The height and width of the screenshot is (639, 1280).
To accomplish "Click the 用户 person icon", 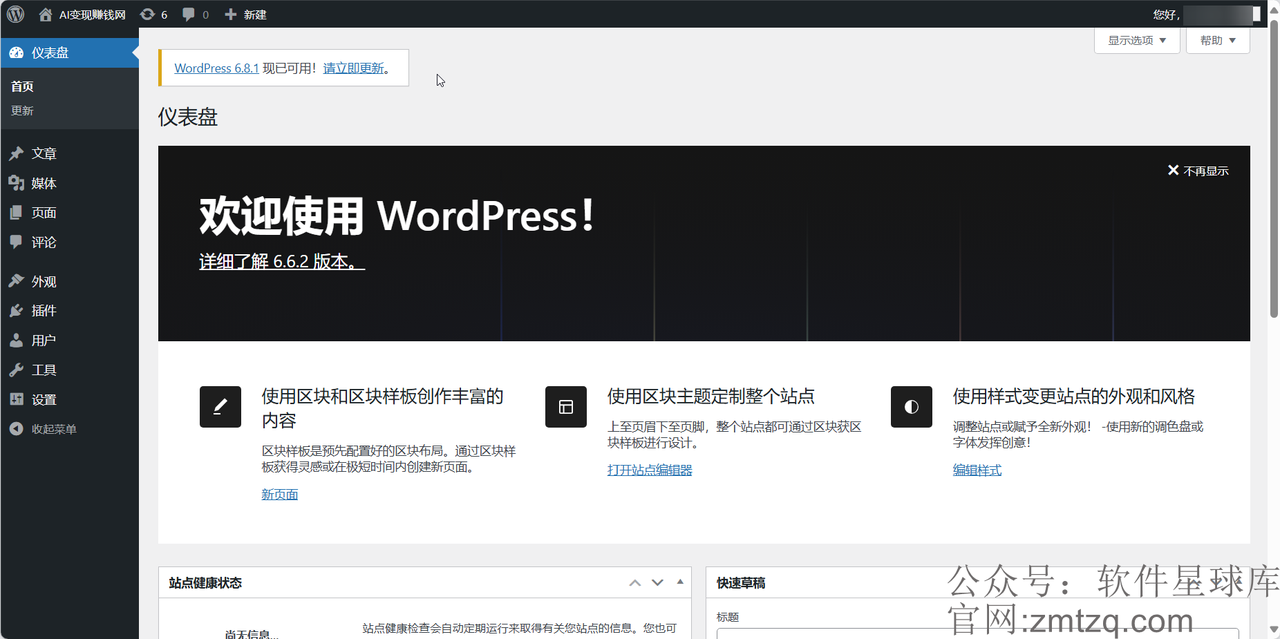I will pos(16,340).
